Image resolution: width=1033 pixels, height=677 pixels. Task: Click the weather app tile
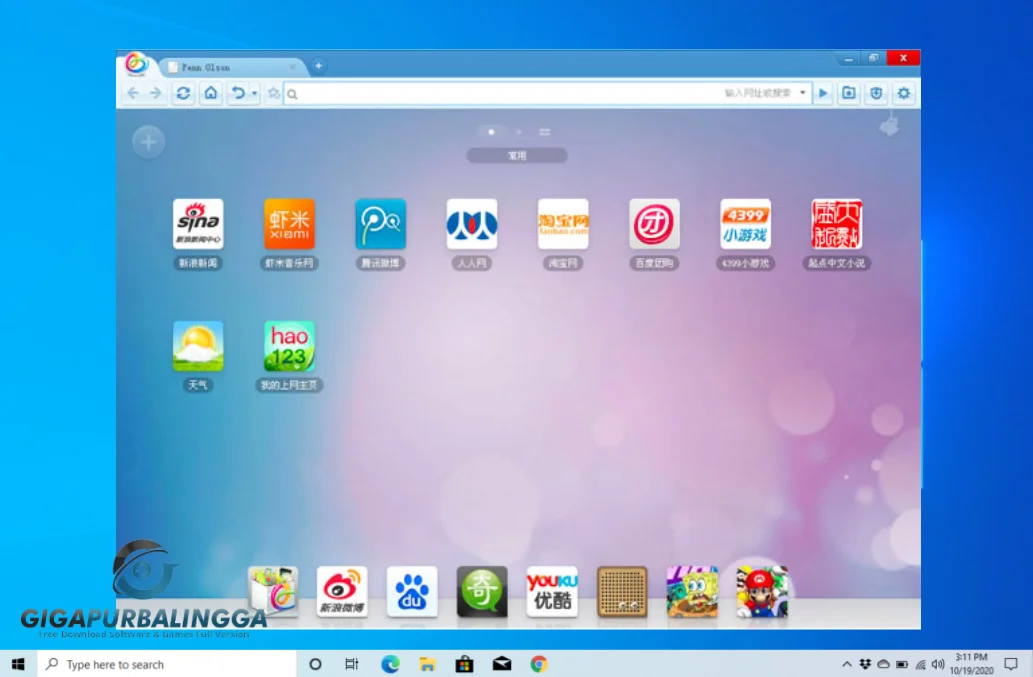197,345
